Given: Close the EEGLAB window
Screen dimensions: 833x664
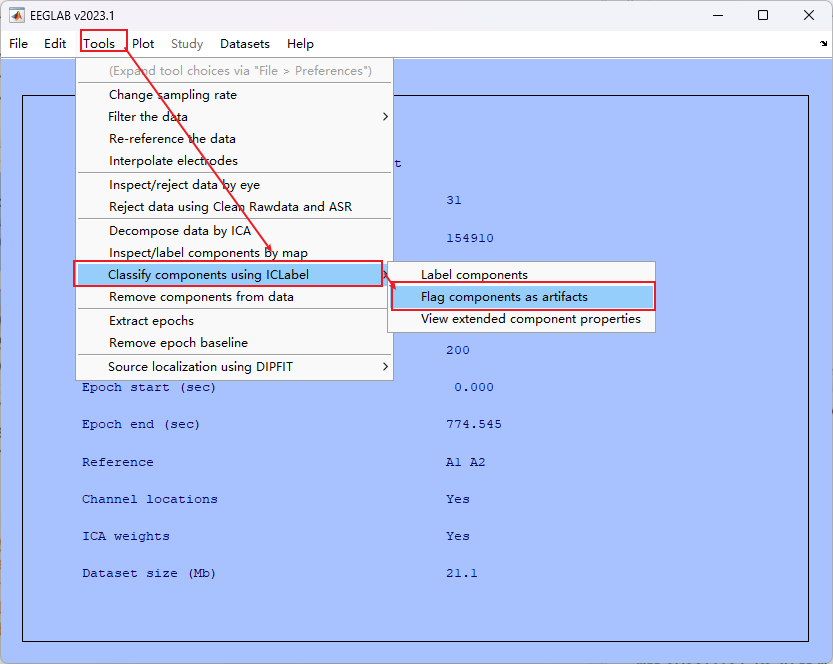Looking at the screenshot, I should click(809, 15).
